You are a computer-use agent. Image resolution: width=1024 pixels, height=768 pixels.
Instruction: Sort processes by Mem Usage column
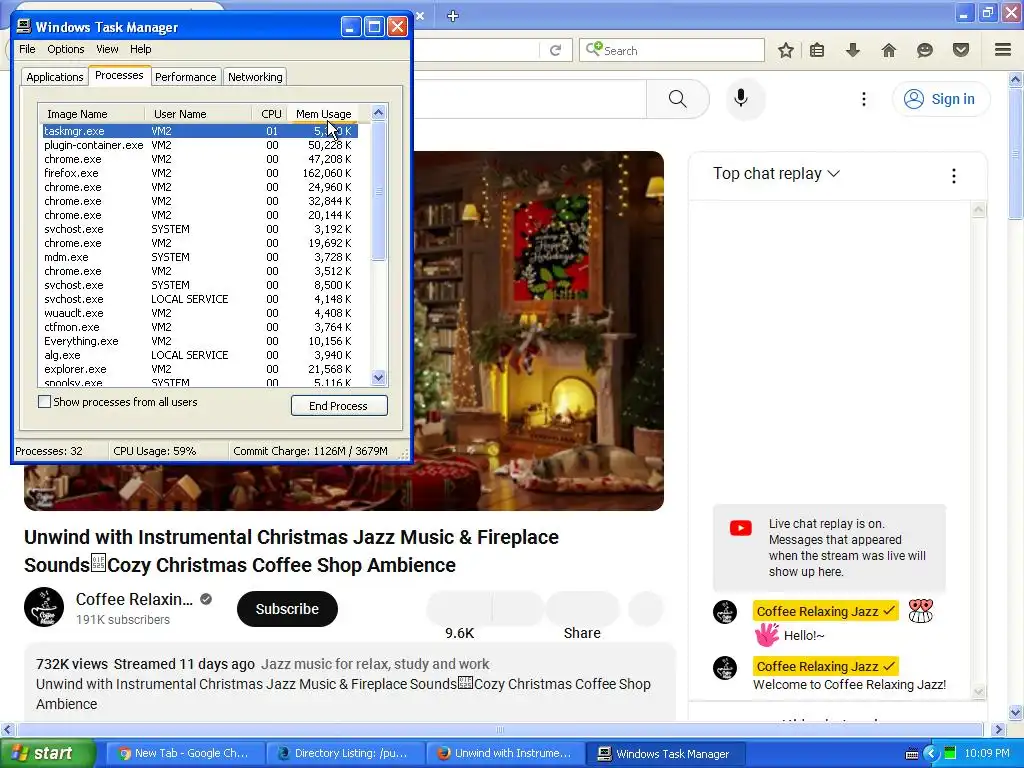click(x=323, y=114)
